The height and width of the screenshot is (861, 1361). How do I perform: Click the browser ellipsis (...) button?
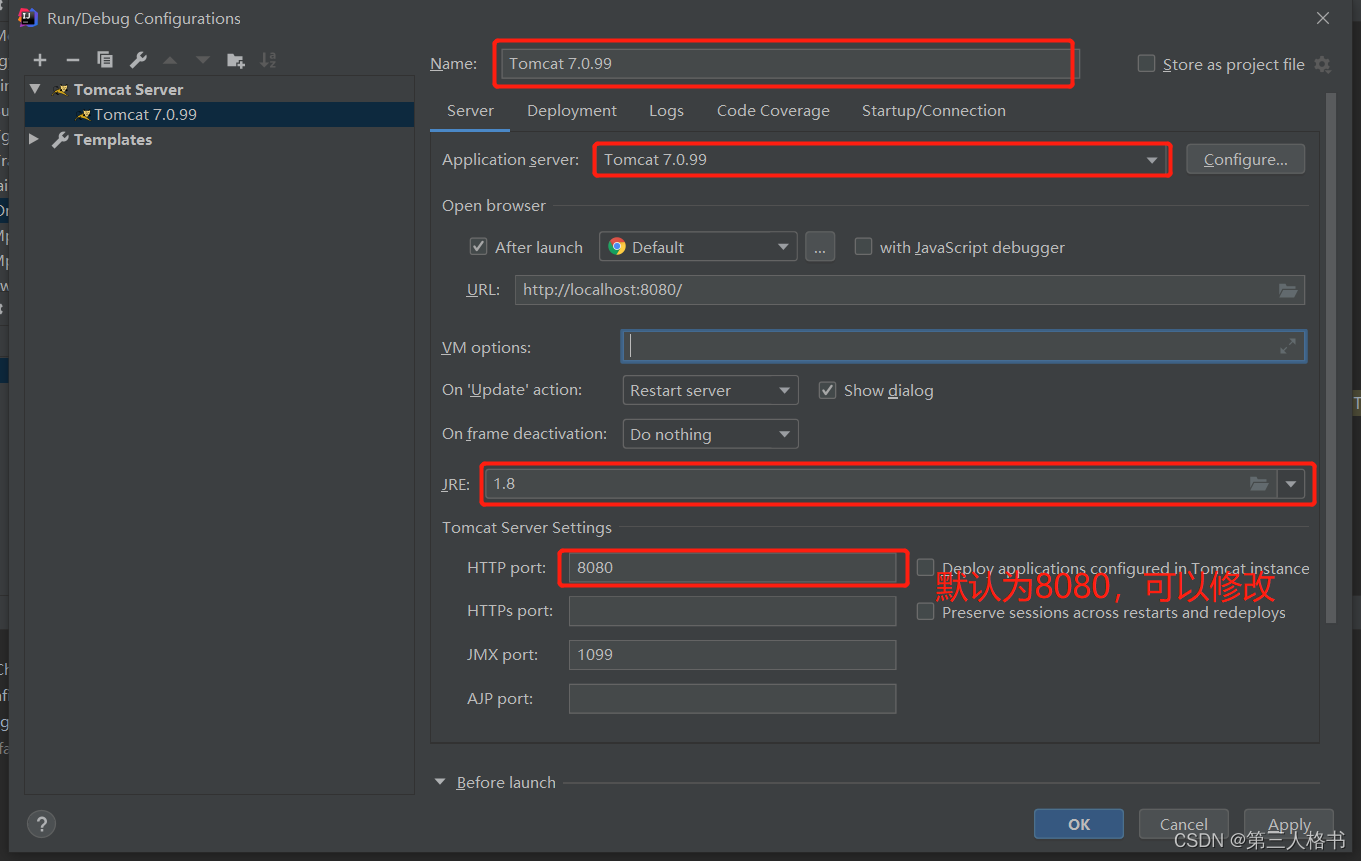(x=820, y=247)
